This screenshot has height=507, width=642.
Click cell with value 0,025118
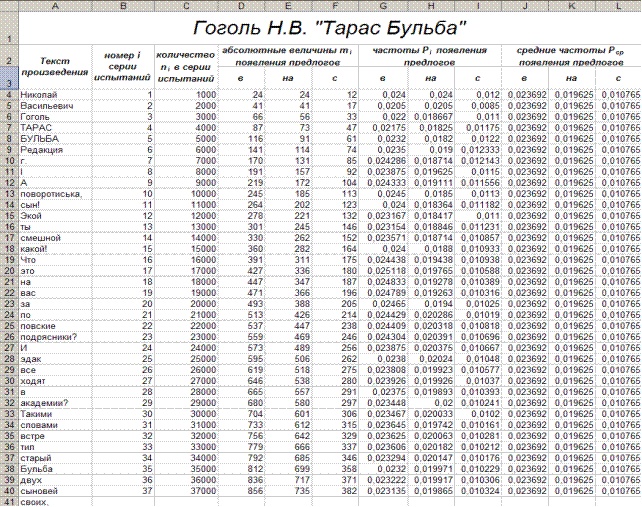click(383, 271)
